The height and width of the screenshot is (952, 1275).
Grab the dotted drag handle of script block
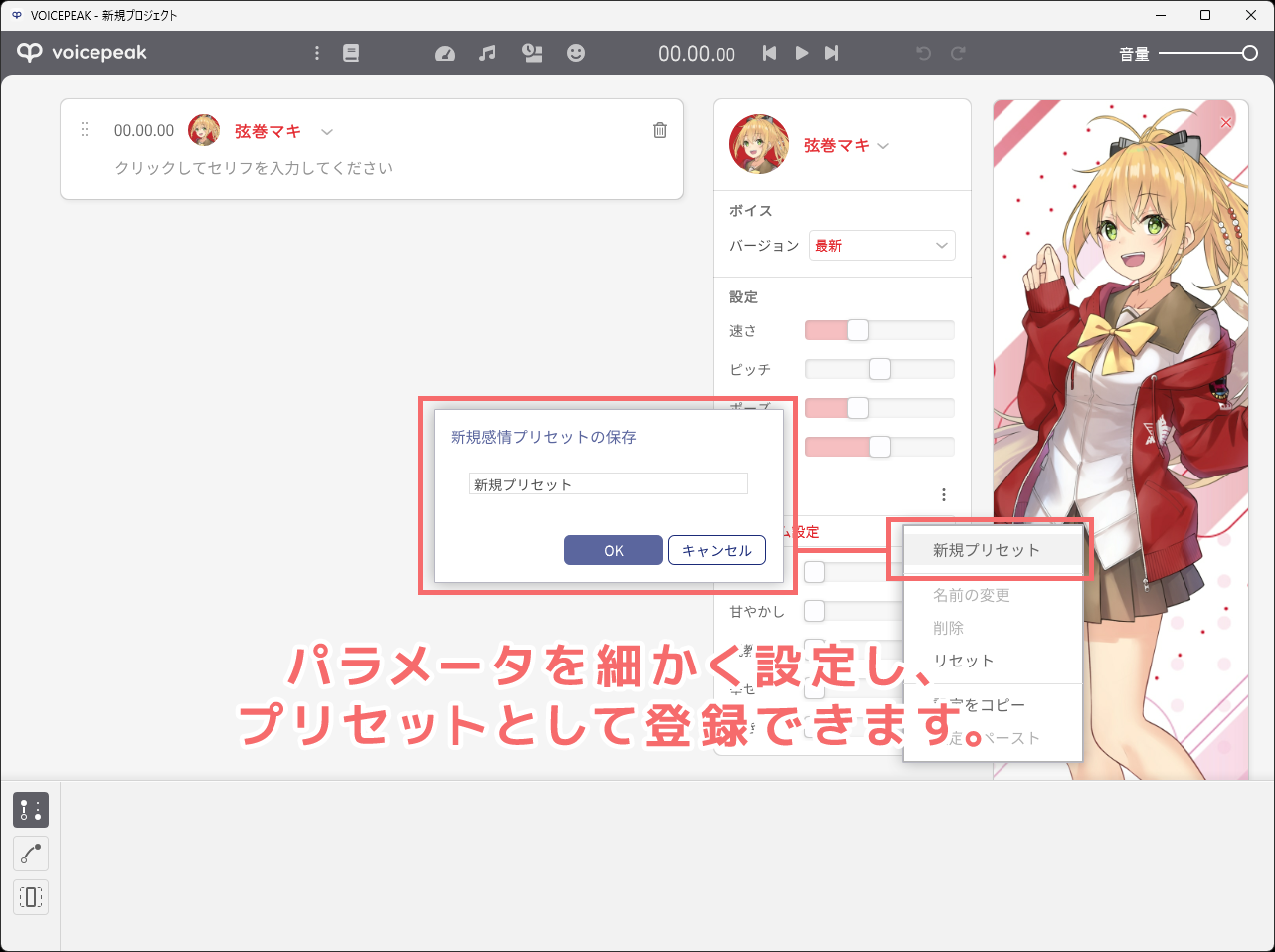click(x=85, y=130)
